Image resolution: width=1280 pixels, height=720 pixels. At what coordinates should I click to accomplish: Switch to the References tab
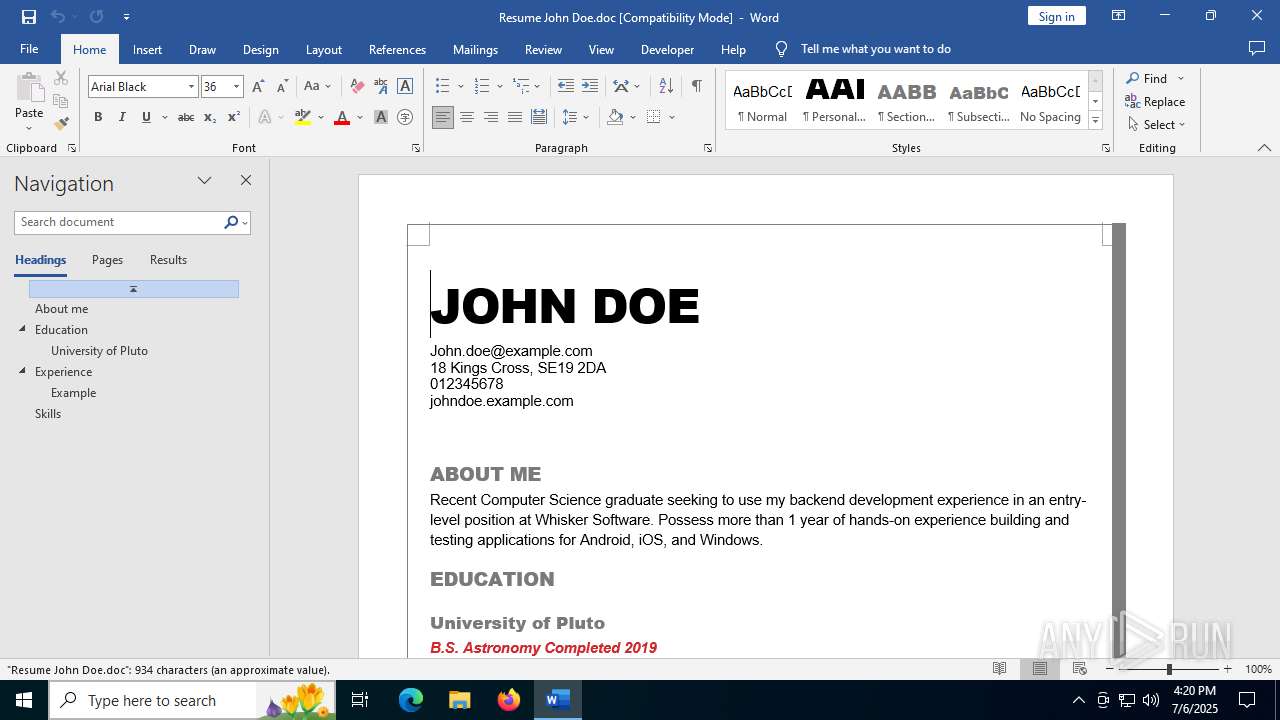click(x=397, y=49)
